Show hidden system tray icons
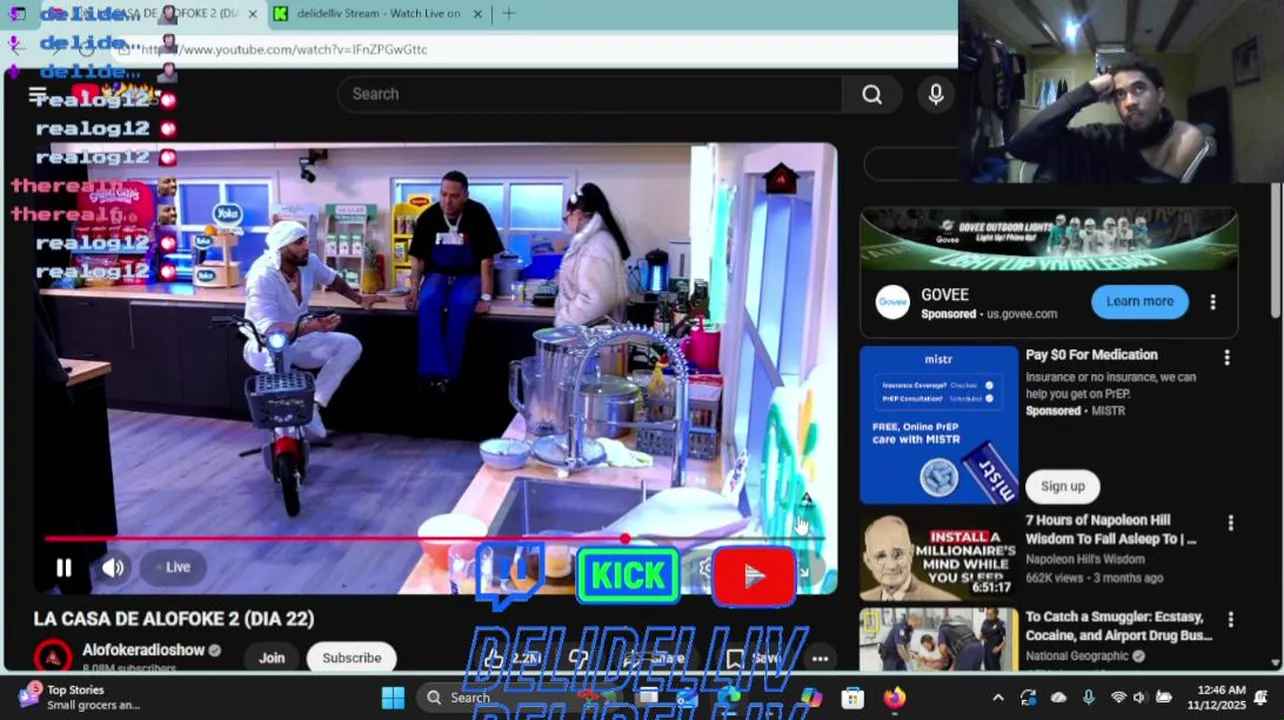Screen dimensions: 1284x720 (x=998, y=698)
